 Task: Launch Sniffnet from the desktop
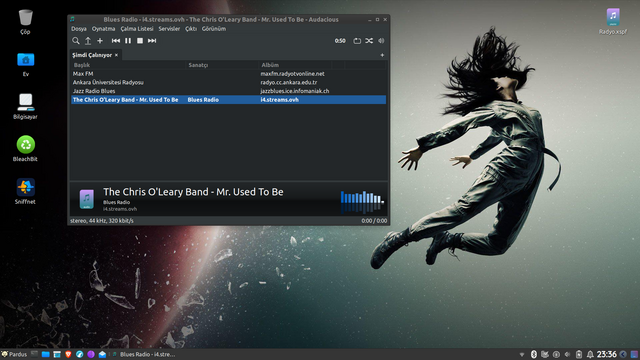25,191
